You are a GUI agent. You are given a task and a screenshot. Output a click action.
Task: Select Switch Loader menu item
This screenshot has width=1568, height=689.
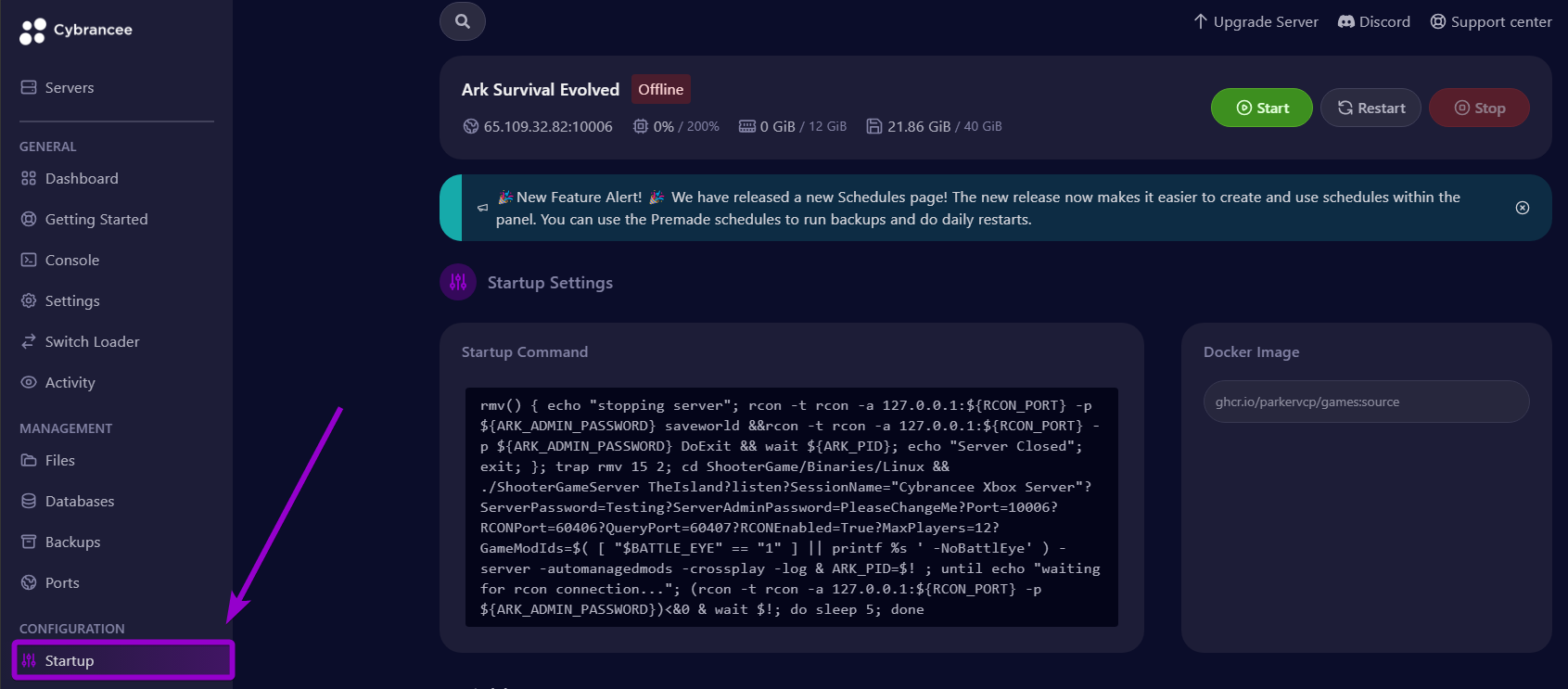pos(92,341)
